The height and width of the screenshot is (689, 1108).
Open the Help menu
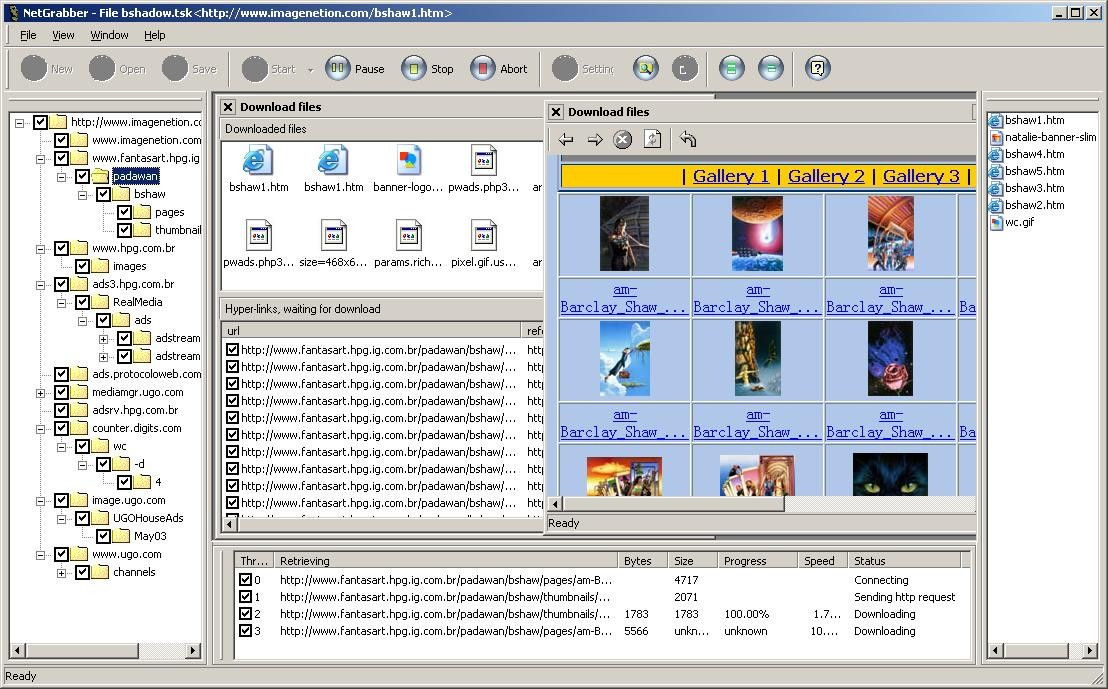[155, 35]
